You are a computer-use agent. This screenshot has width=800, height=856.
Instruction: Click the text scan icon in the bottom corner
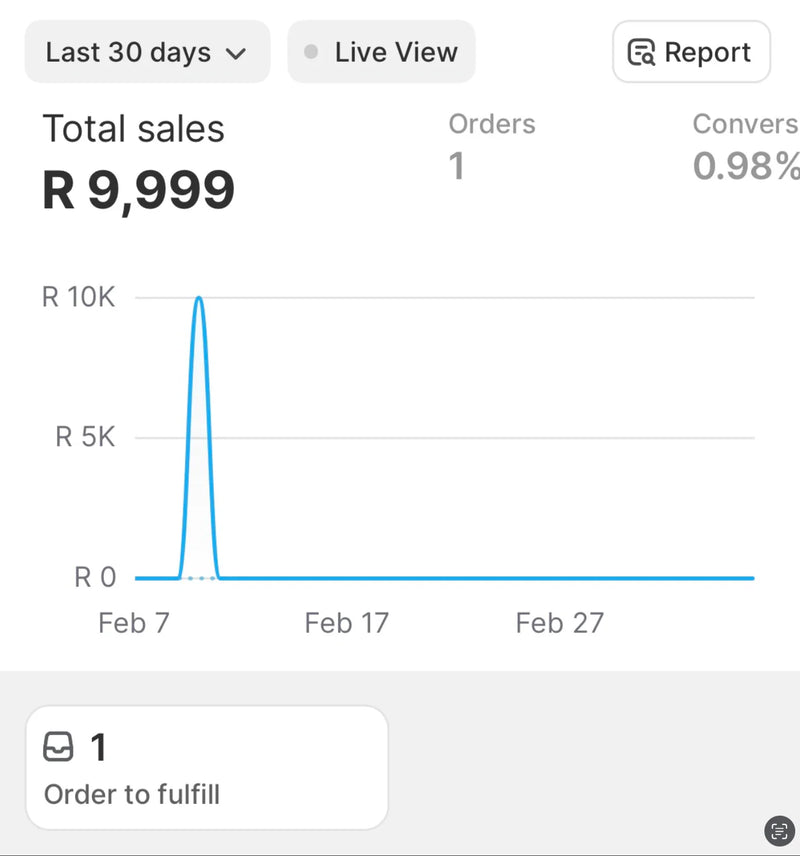tap(779, 830)
